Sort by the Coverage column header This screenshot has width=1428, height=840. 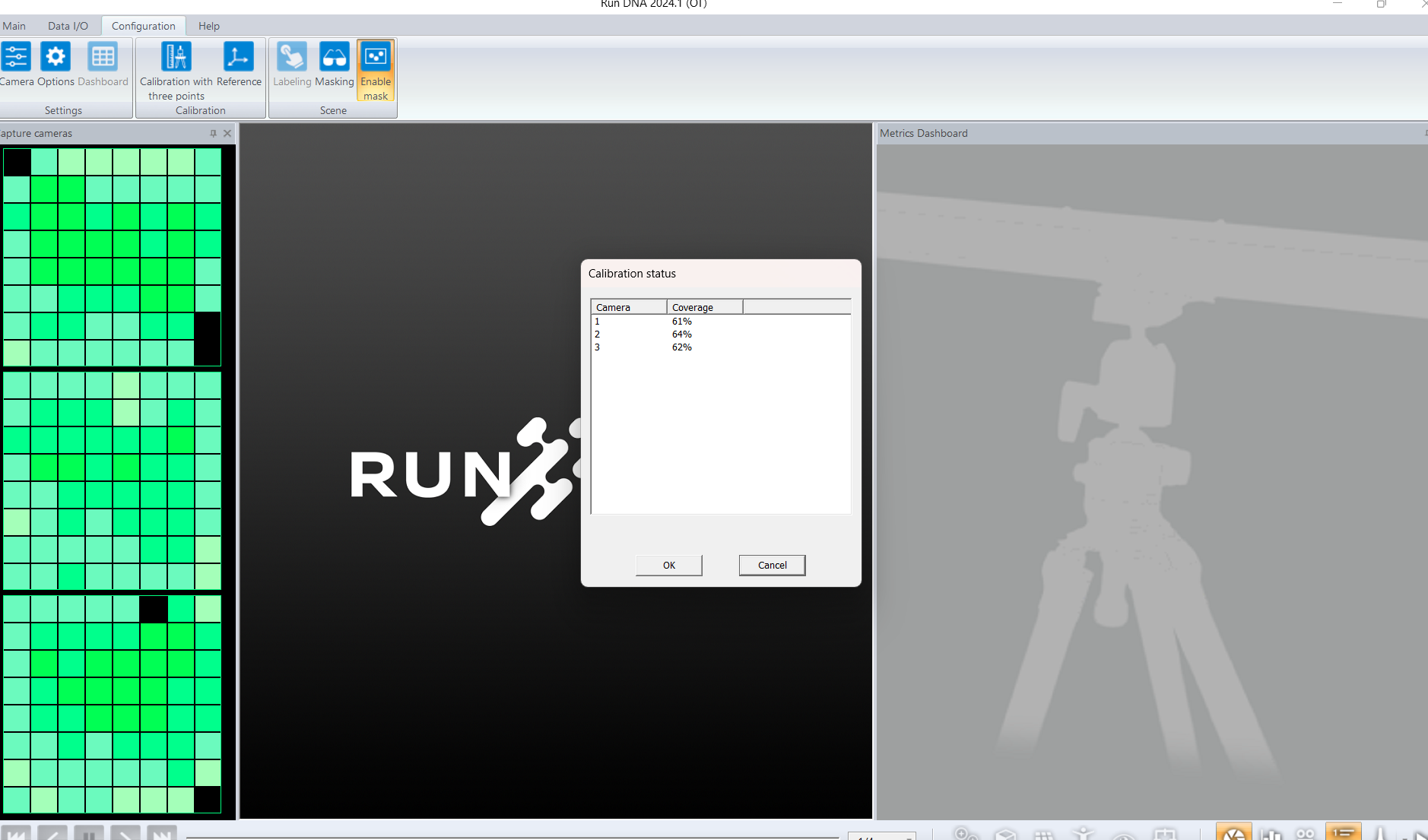704,308
